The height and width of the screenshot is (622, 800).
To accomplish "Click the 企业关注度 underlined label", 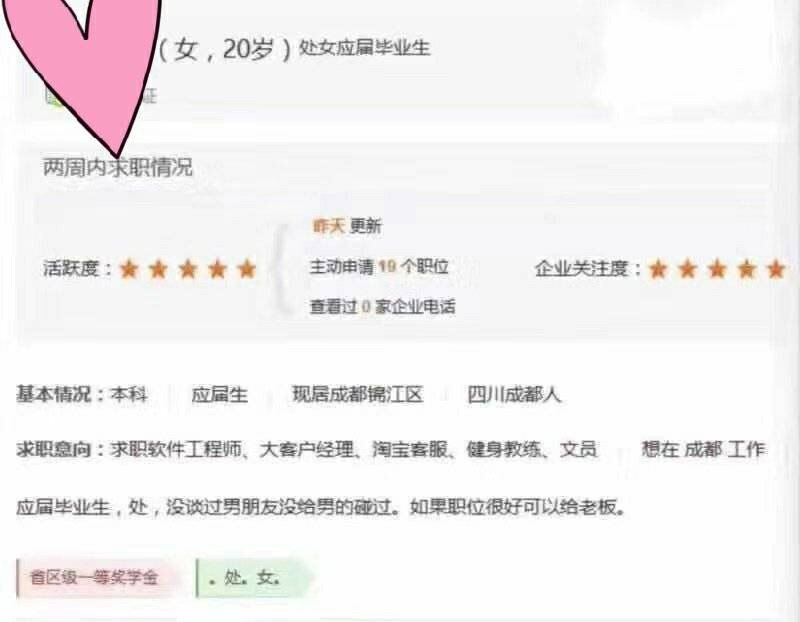I will coord(581,268).
